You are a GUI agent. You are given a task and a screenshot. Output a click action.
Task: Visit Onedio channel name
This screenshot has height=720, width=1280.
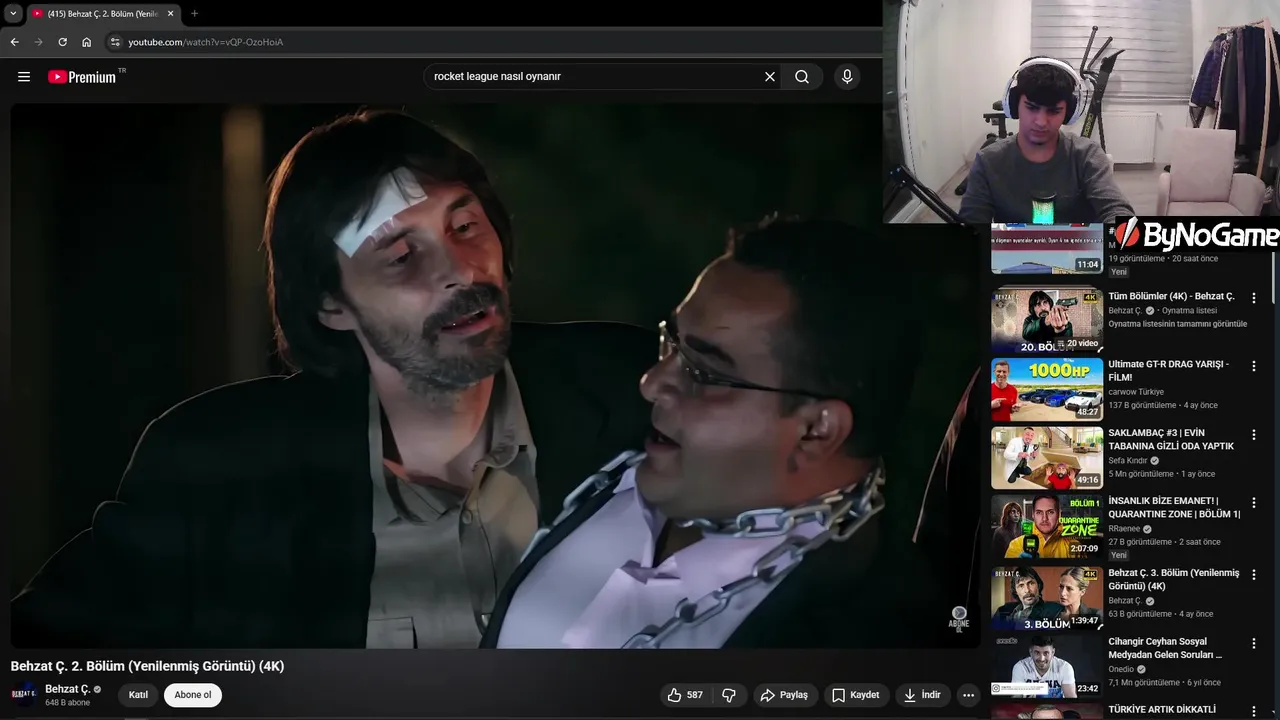pos(1121,669)
